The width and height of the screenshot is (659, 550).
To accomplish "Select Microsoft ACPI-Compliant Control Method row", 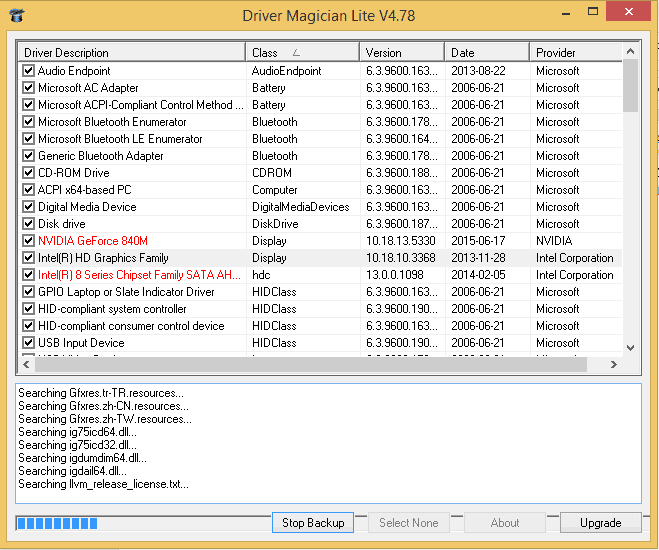I will pyautogui.click(x=320, y=105).
